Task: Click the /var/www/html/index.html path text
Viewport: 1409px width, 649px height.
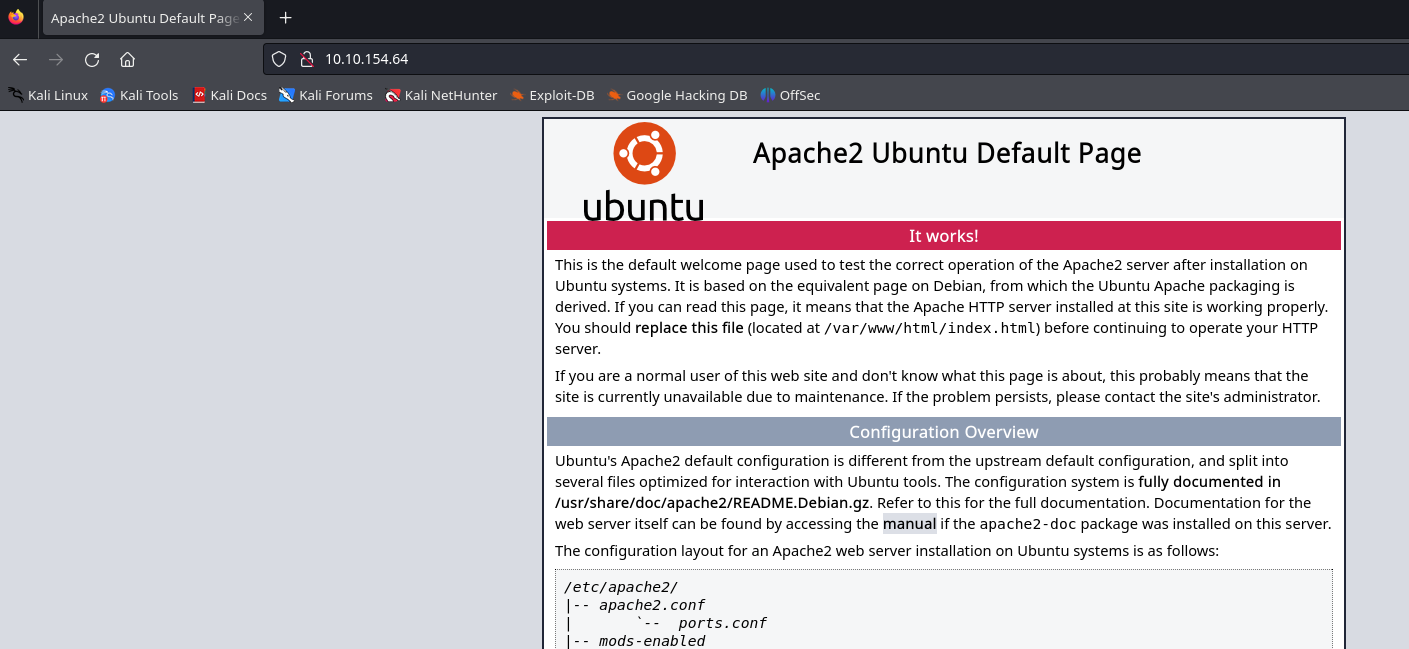Action: (x=932, y=328)
